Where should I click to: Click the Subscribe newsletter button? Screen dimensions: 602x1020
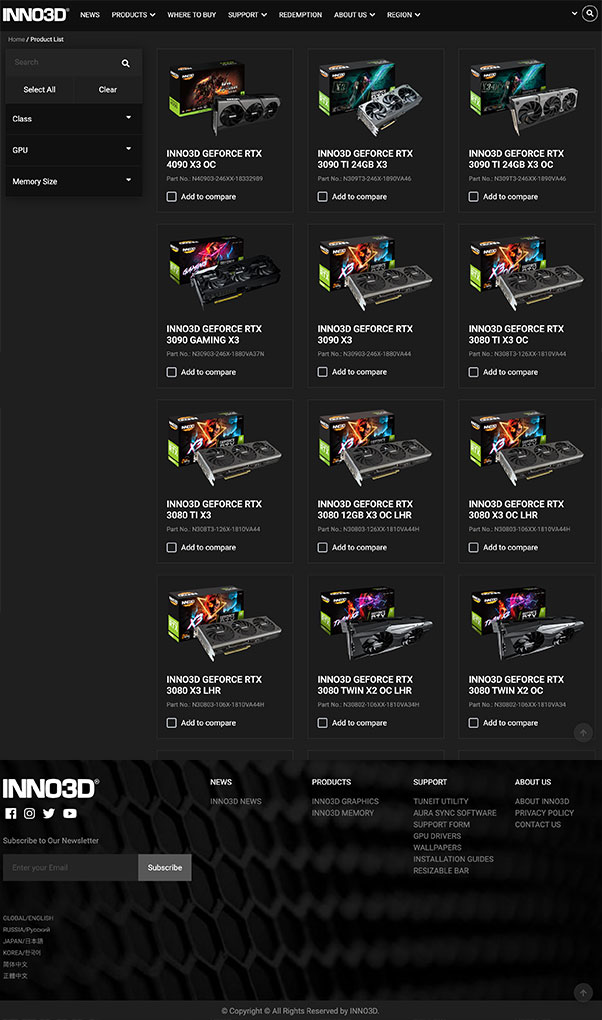tap(165, 867)
